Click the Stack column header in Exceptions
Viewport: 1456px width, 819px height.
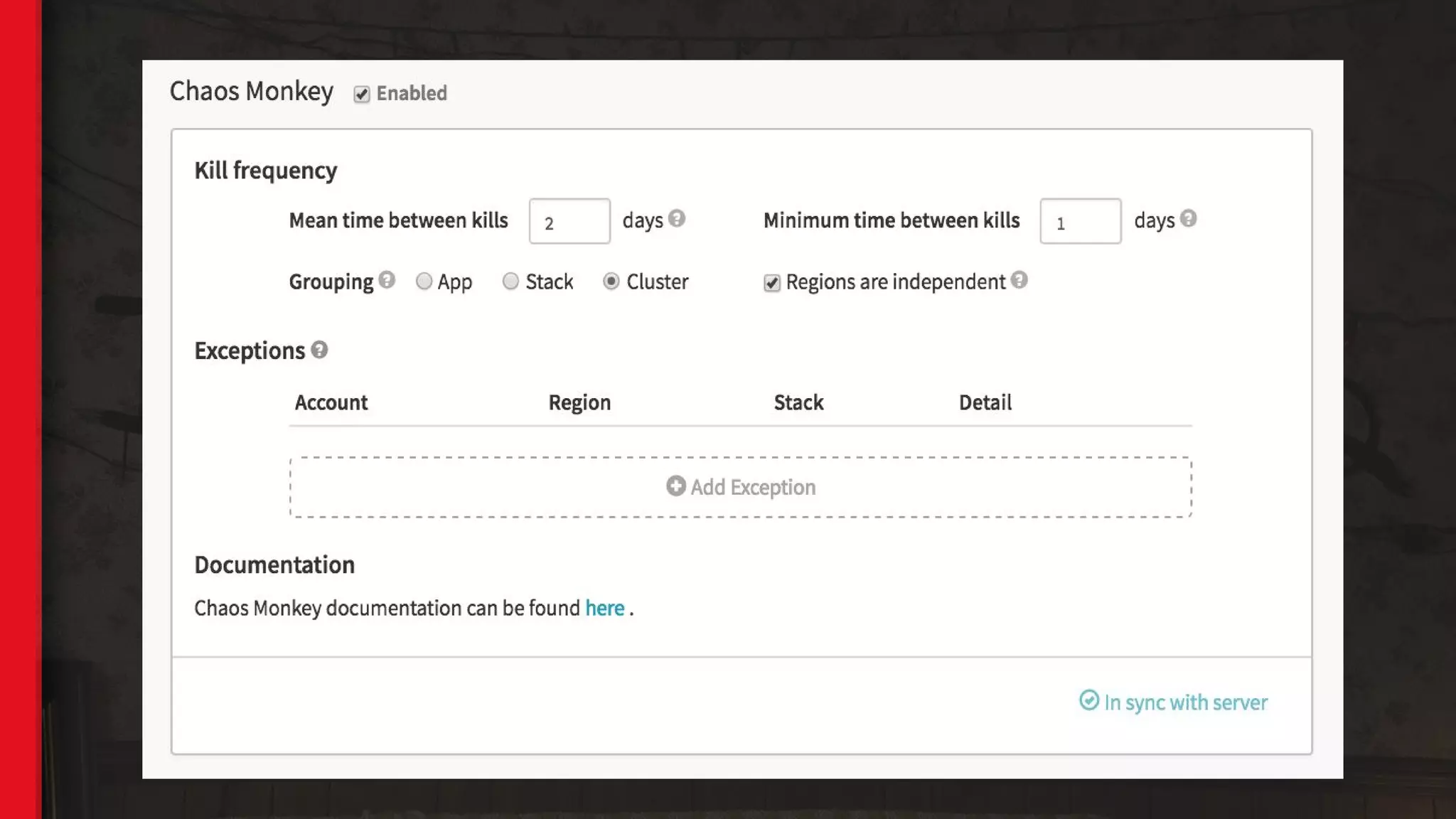798,402
